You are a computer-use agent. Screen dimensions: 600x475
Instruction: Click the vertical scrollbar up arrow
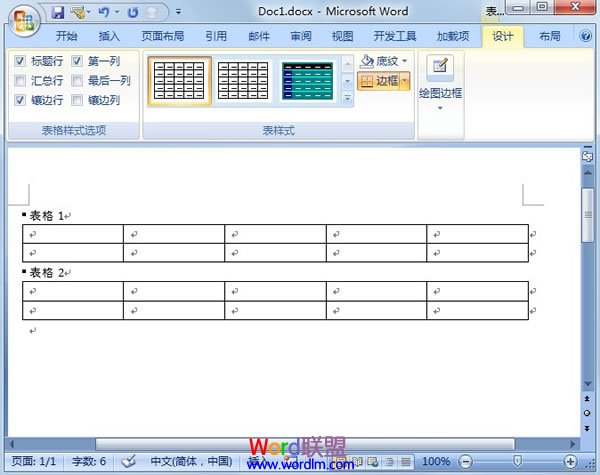click(x=588, y=173)
